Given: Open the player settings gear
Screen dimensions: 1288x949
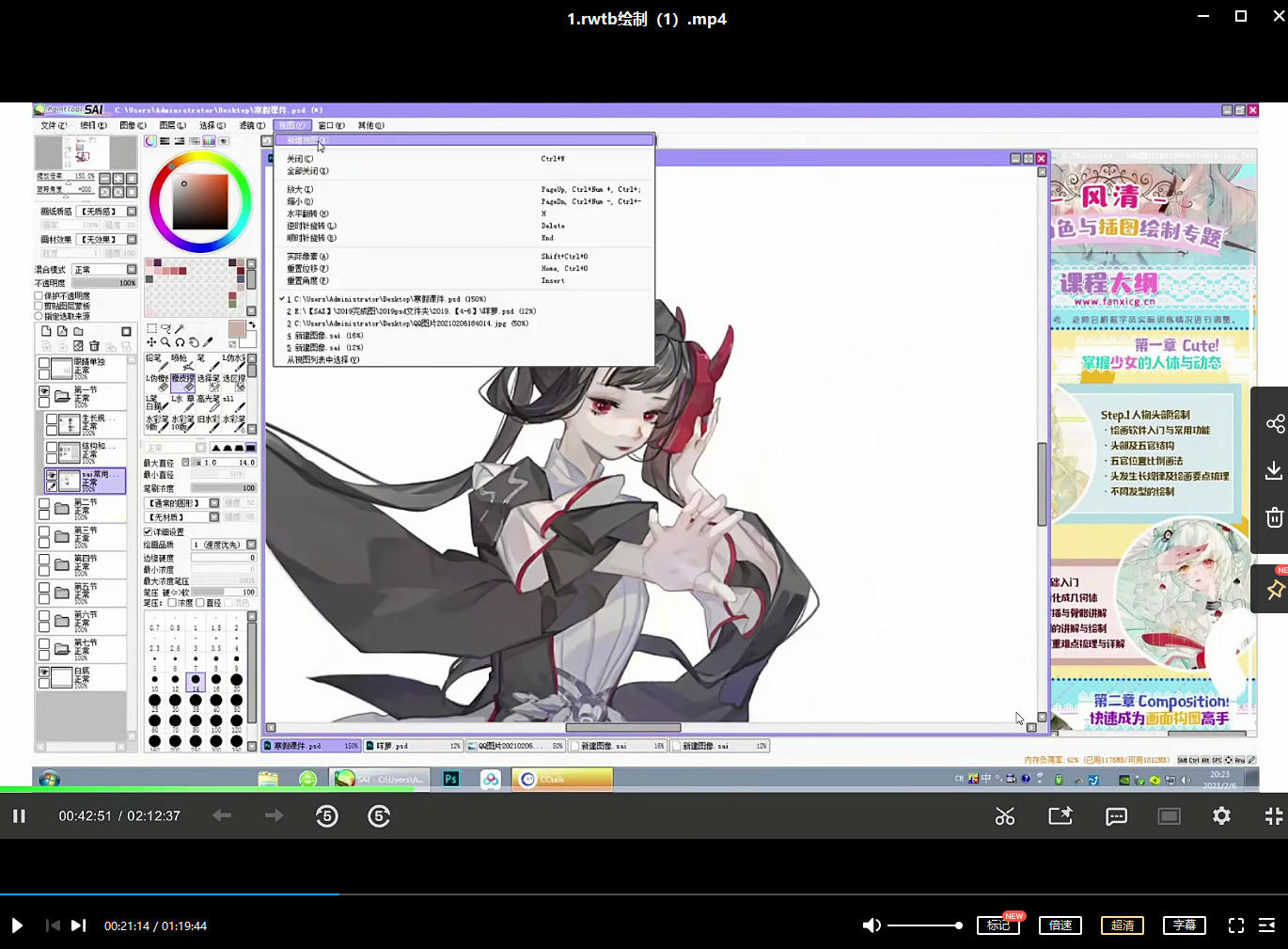Looking at the screenshot, I should (x=1221, y=816).
